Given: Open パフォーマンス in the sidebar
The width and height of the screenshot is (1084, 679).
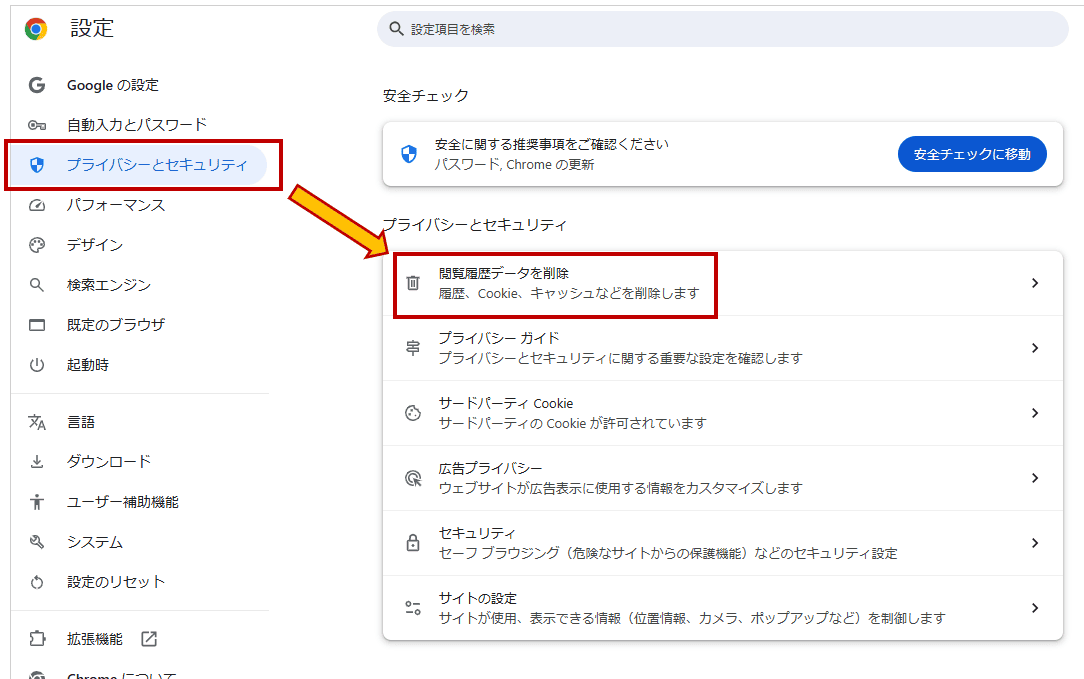Looking at the screenshot, I should point(116,205).
